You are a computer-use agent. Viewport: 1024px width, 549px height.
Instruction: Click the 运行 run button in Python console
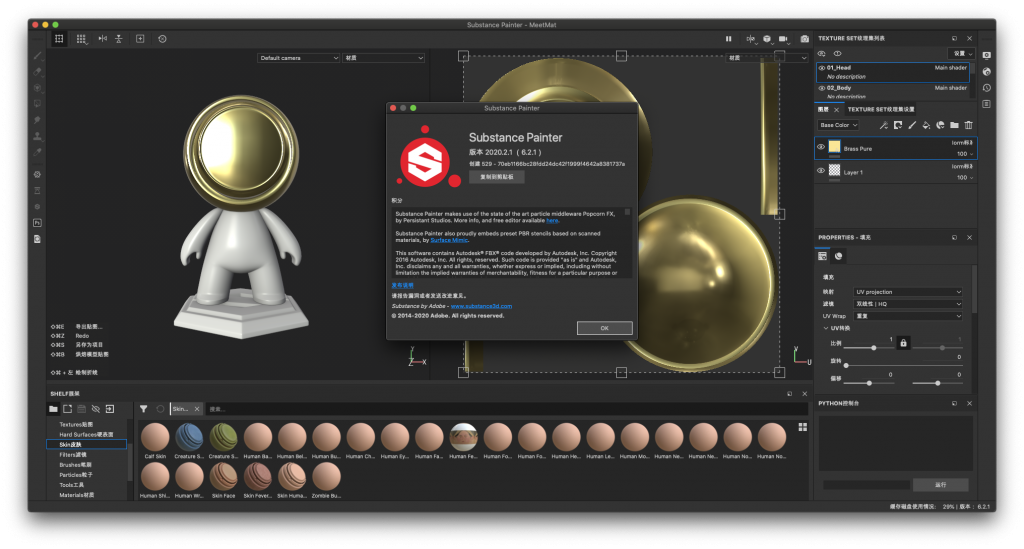(x=940, y=485)
